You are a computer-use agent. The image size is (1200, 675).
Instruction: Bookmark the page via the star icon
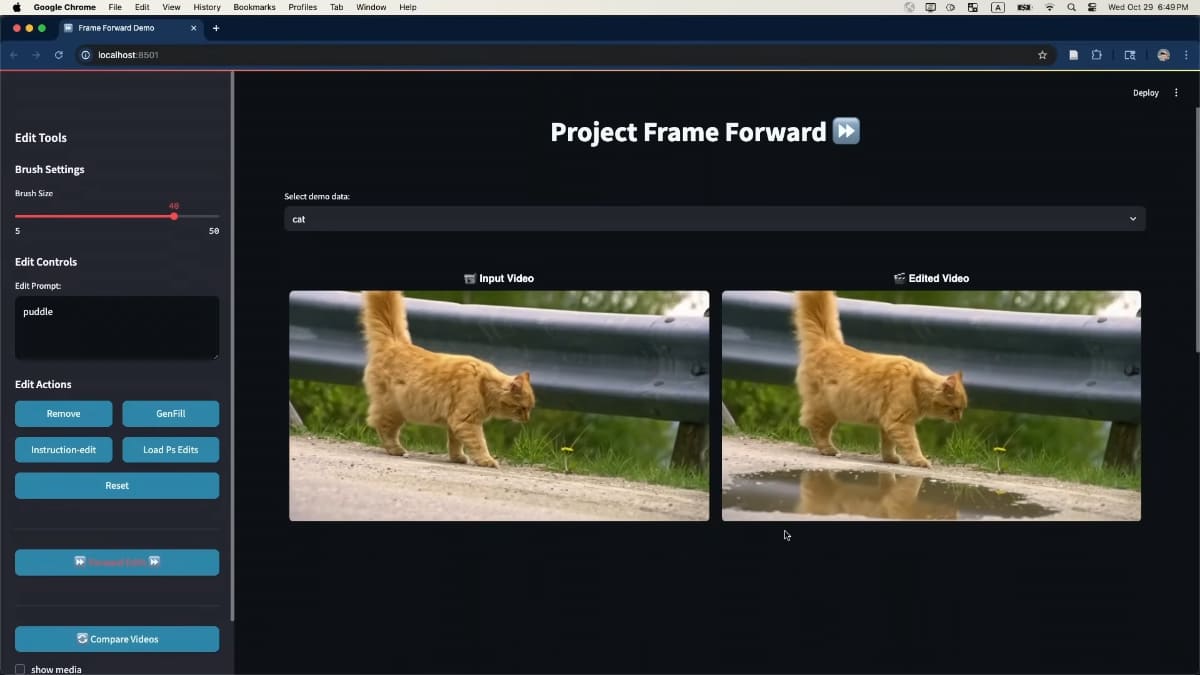pos(1042,55)
